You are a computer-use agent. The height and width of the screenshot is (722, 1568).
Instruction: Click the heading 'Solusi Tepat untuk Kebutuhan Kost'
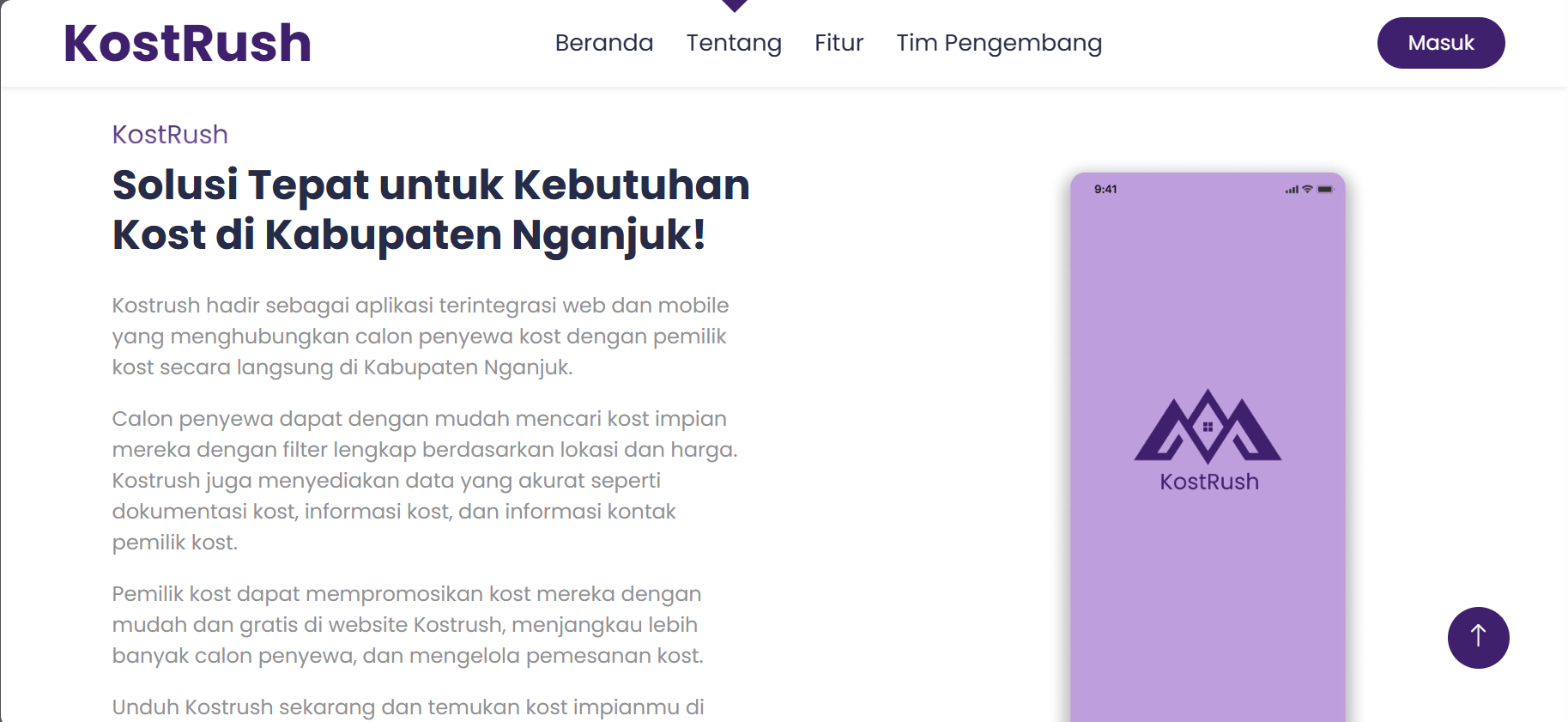[x=430, y=209]
